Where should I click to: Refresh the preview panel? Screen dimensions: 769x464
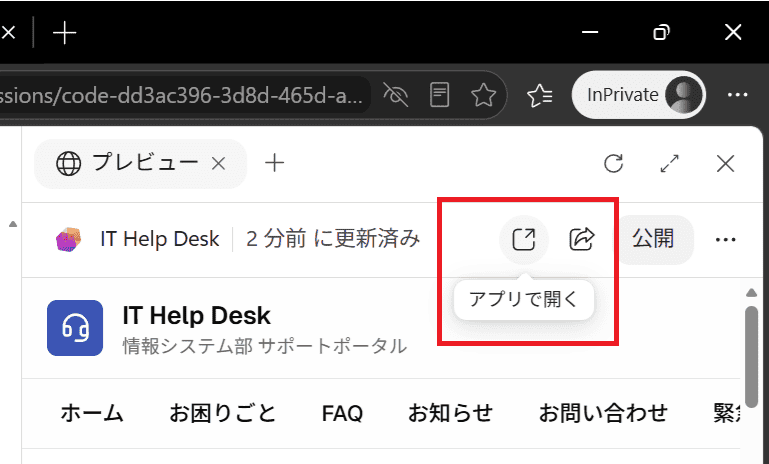(614, 163)
